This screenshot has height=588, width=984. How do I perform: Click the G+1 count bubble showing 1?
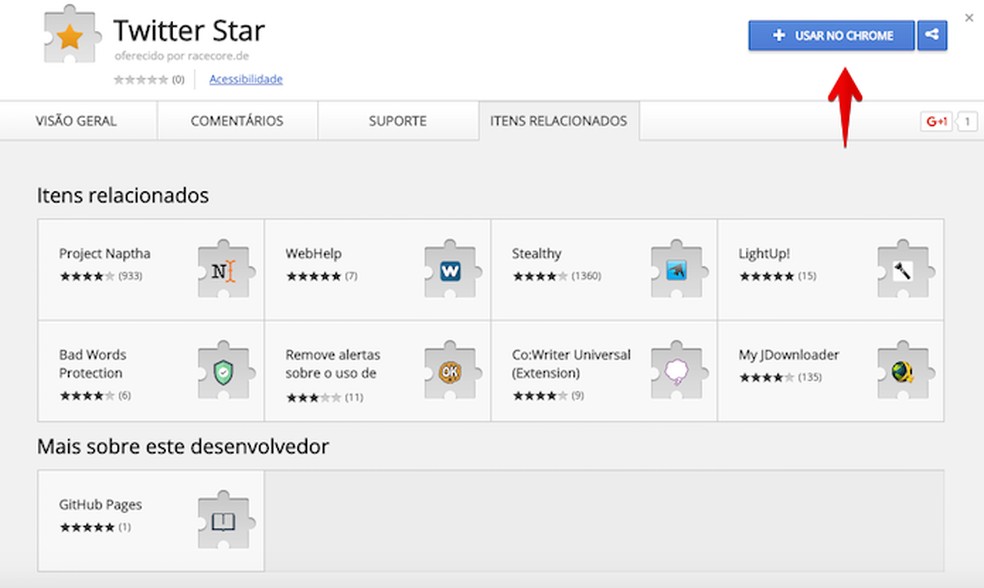pos(967,121)
